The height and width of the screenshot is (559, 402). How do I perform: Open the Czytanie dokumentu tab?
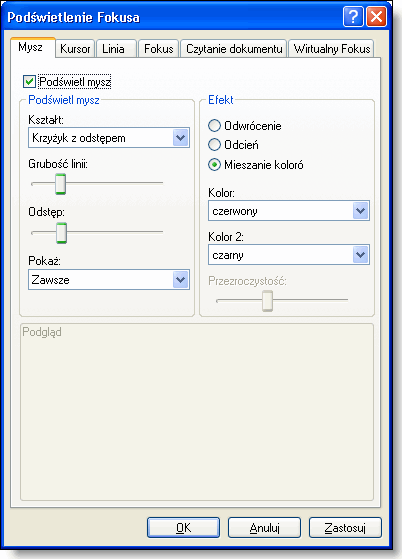pos(234,49)
